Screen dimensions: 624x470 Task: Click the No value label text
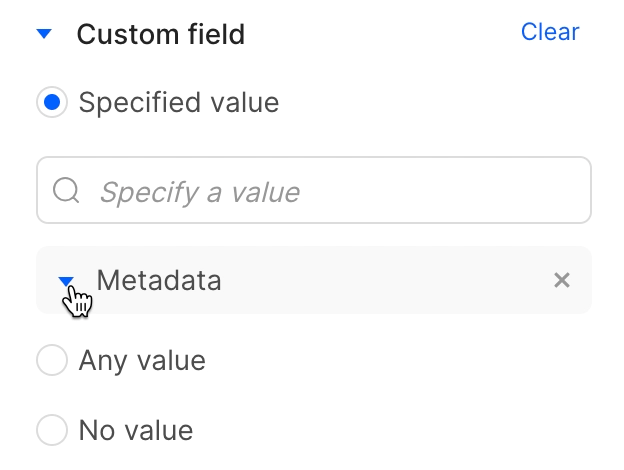click(x=136, y=430)
